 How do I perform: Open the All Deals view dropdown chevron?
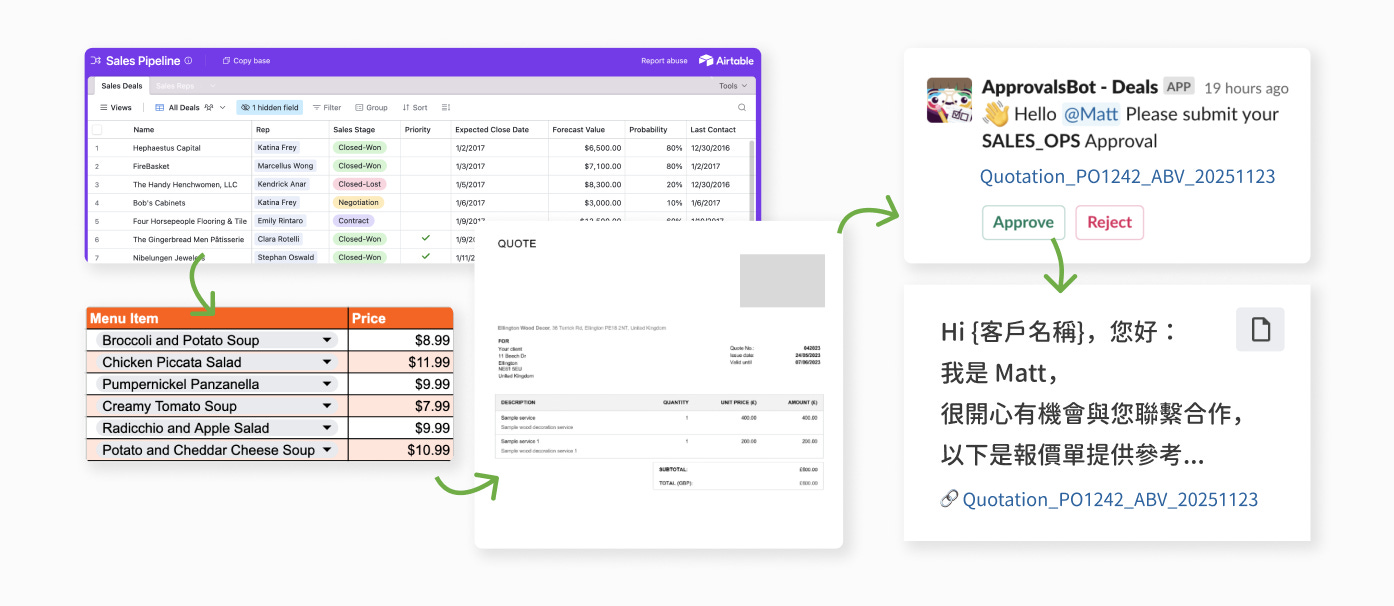[222, 107]
